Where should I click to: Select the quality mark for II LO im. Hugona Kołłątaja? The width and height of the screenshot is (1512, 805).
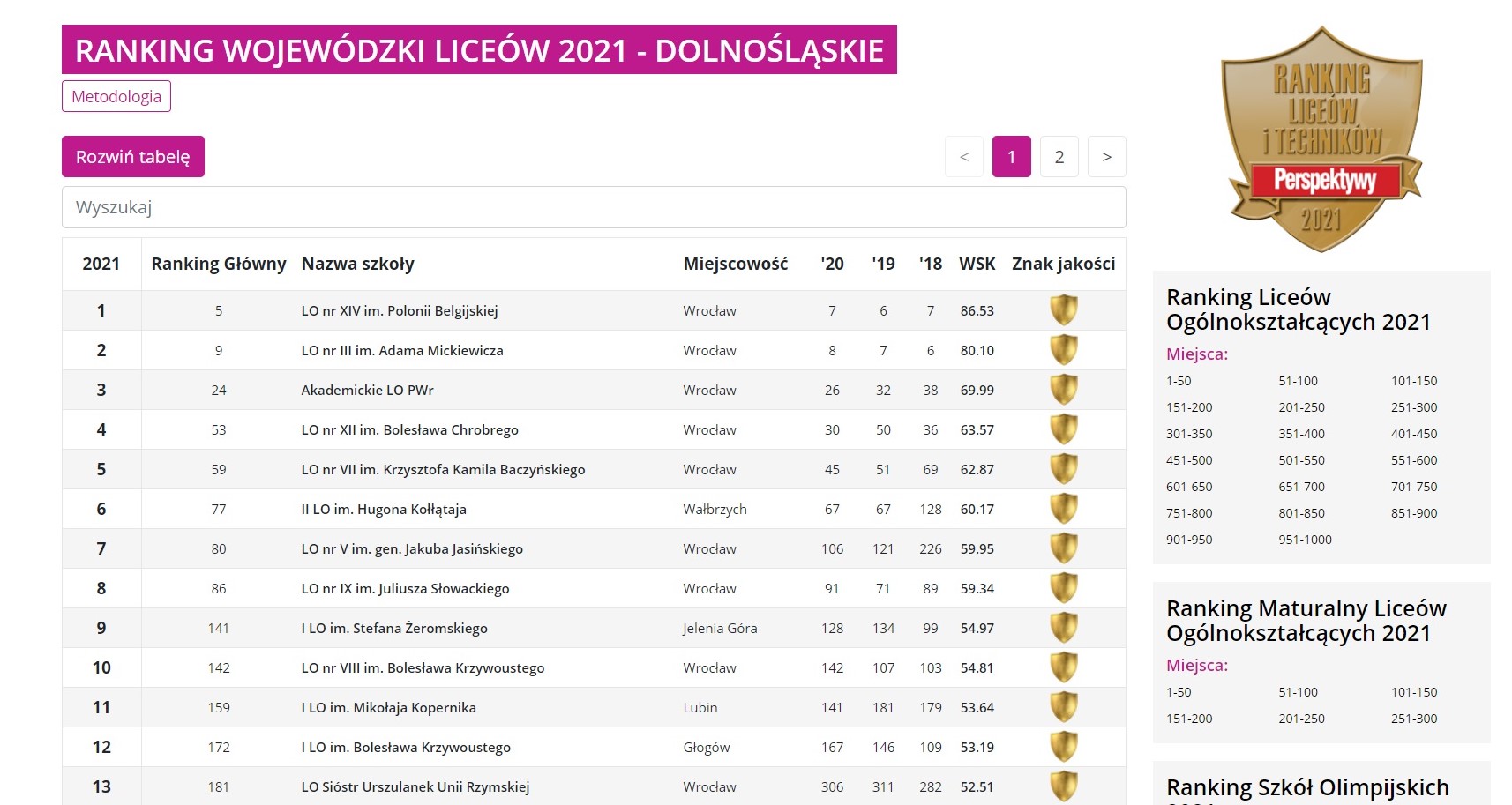click(1063, 509)
